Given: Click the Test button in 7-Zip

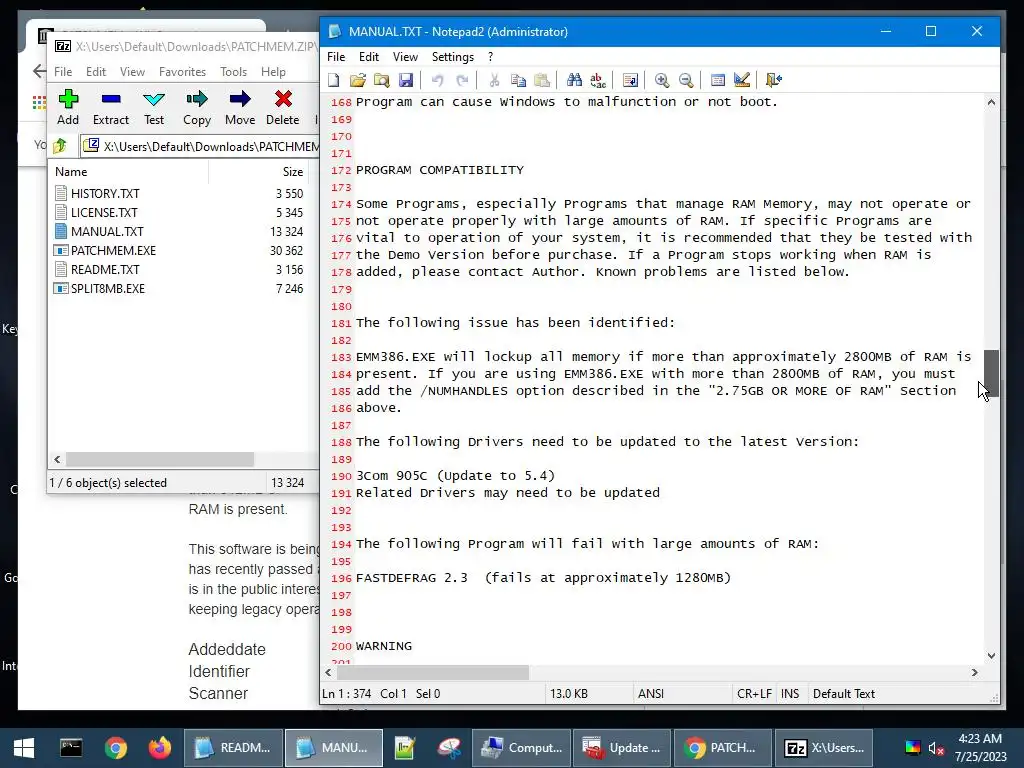Looking at the screenshot, I should point(154,108).
